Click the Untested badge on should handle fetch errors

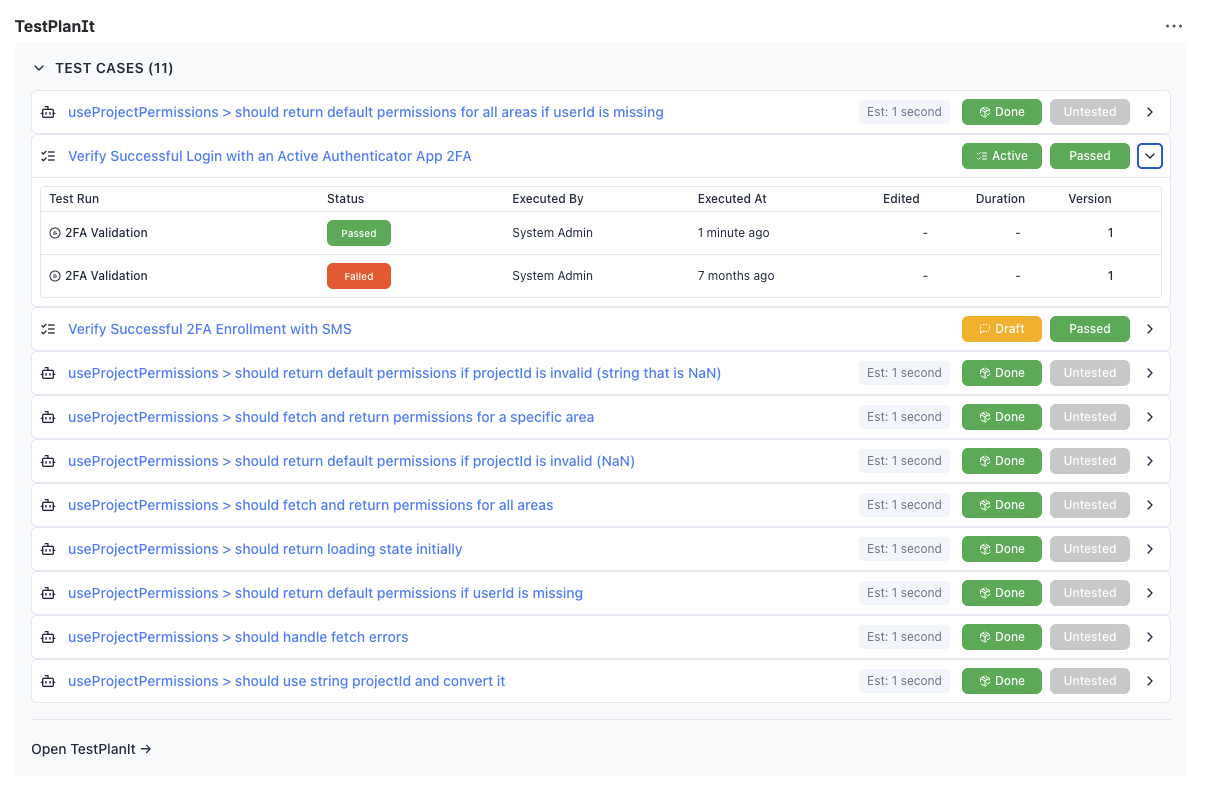[x=1089, y=637]
